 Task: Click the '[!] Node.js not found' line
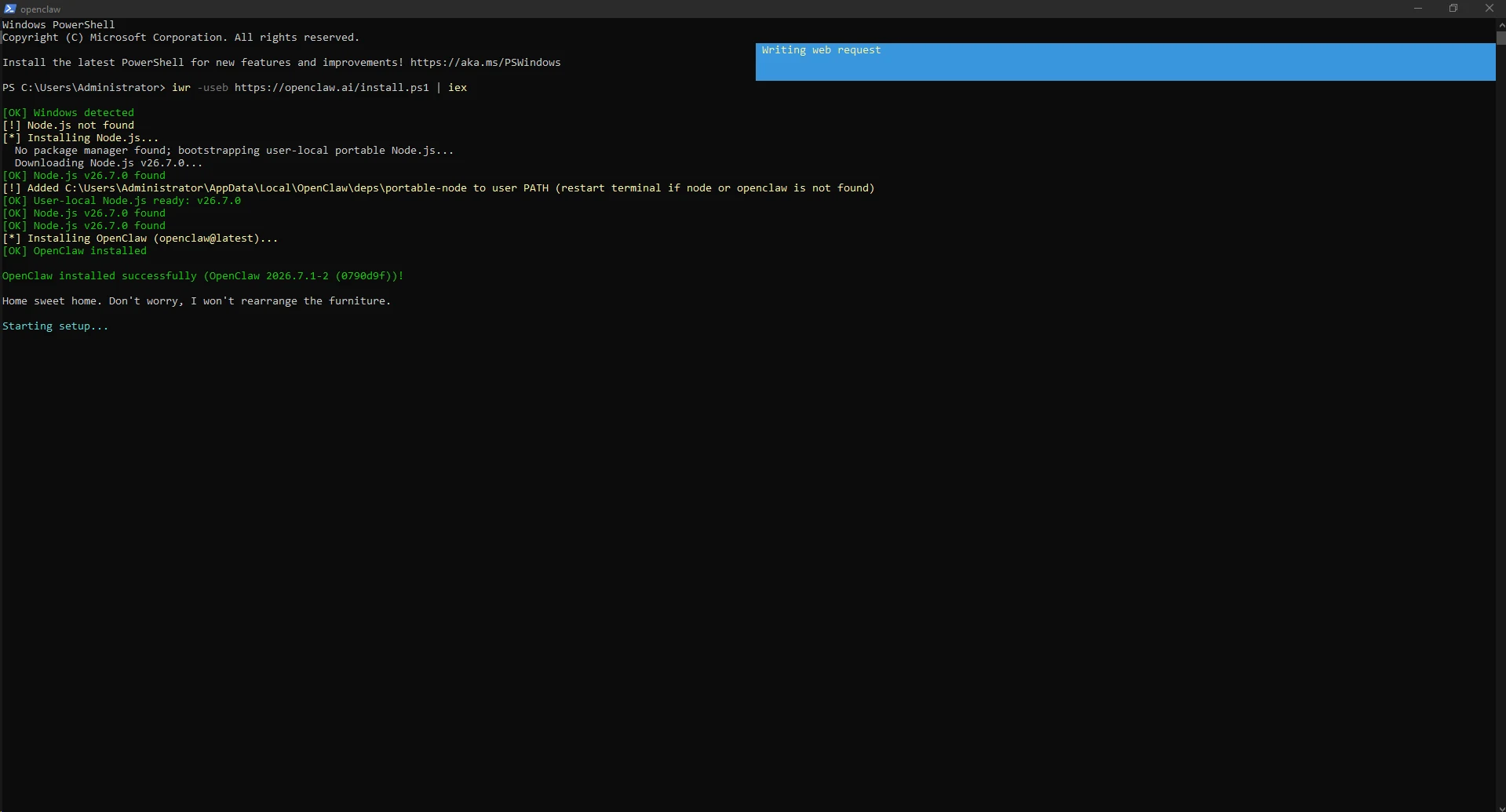click(68, 126)
